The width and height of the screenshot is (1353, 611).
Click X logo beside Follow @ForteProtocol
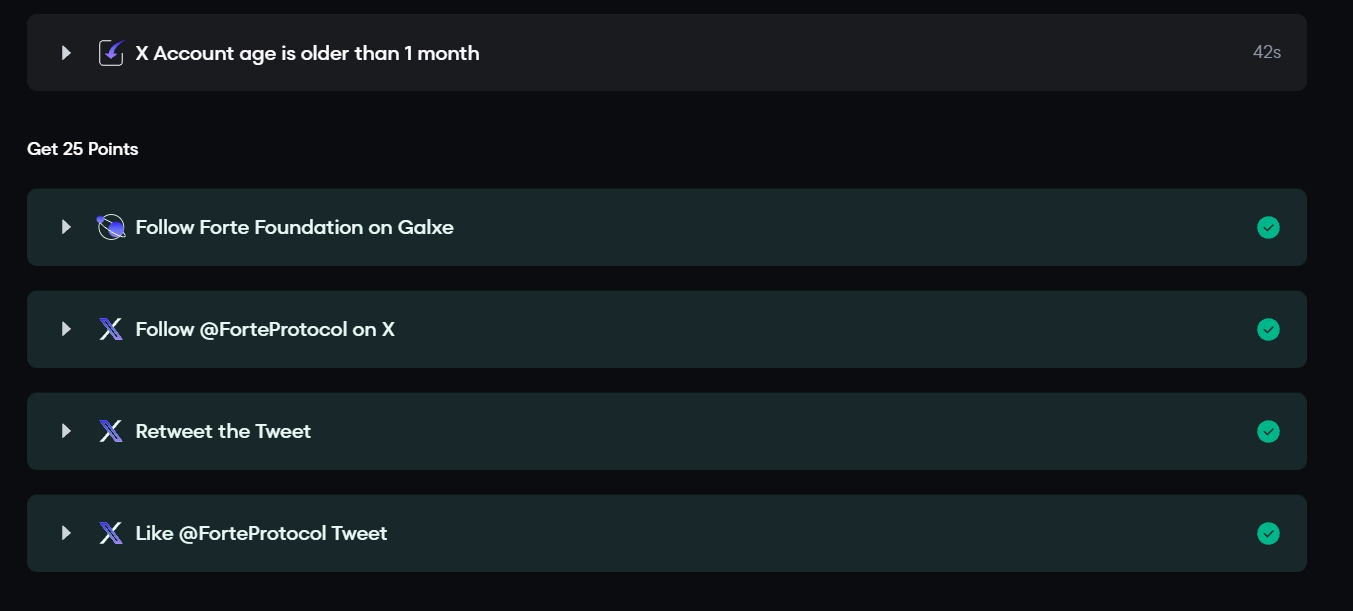(111, 329)
